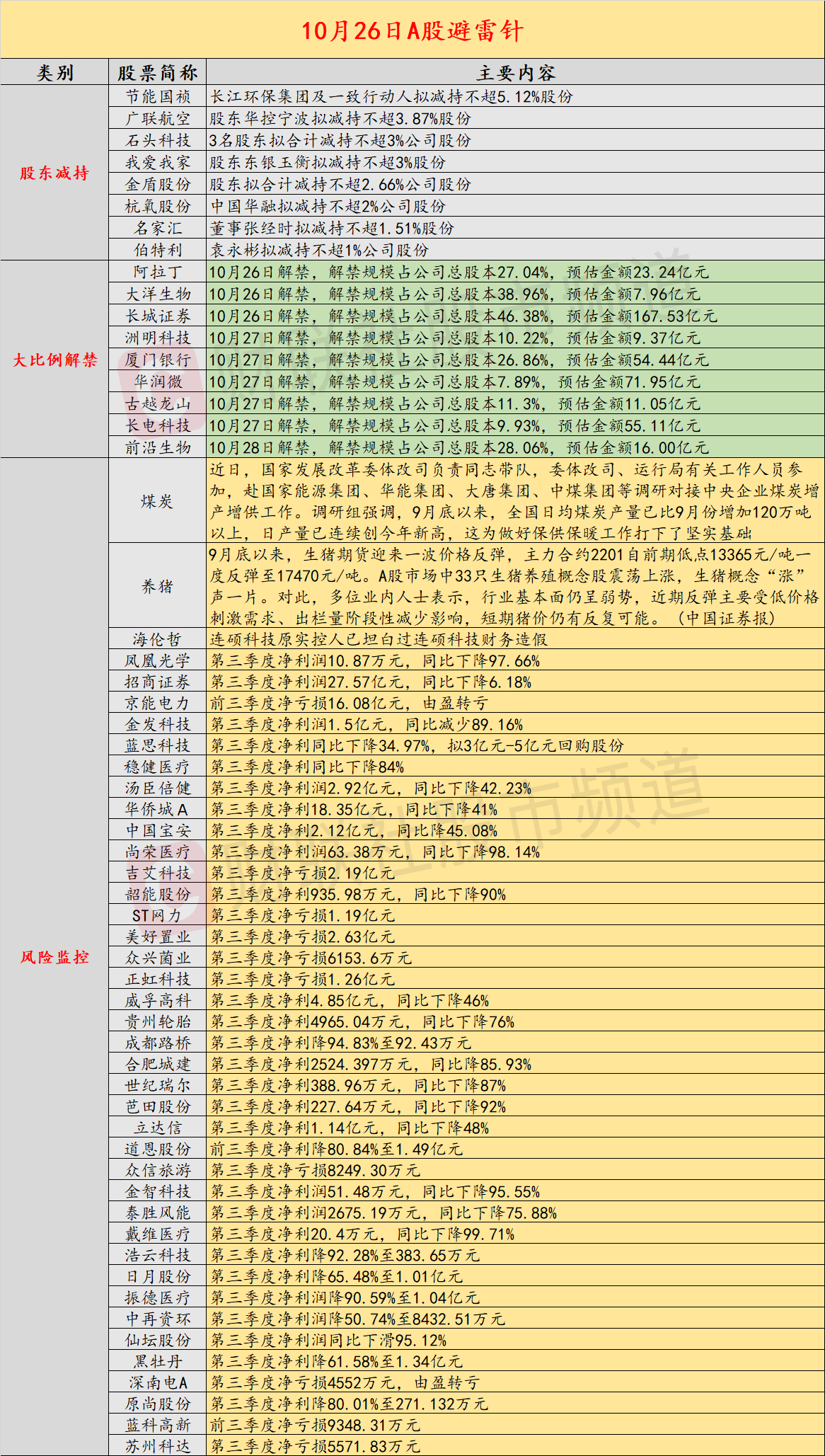825x1456 pixels.
Task: Click the 大比例解禁 category cell
Action: click(54, 360)
